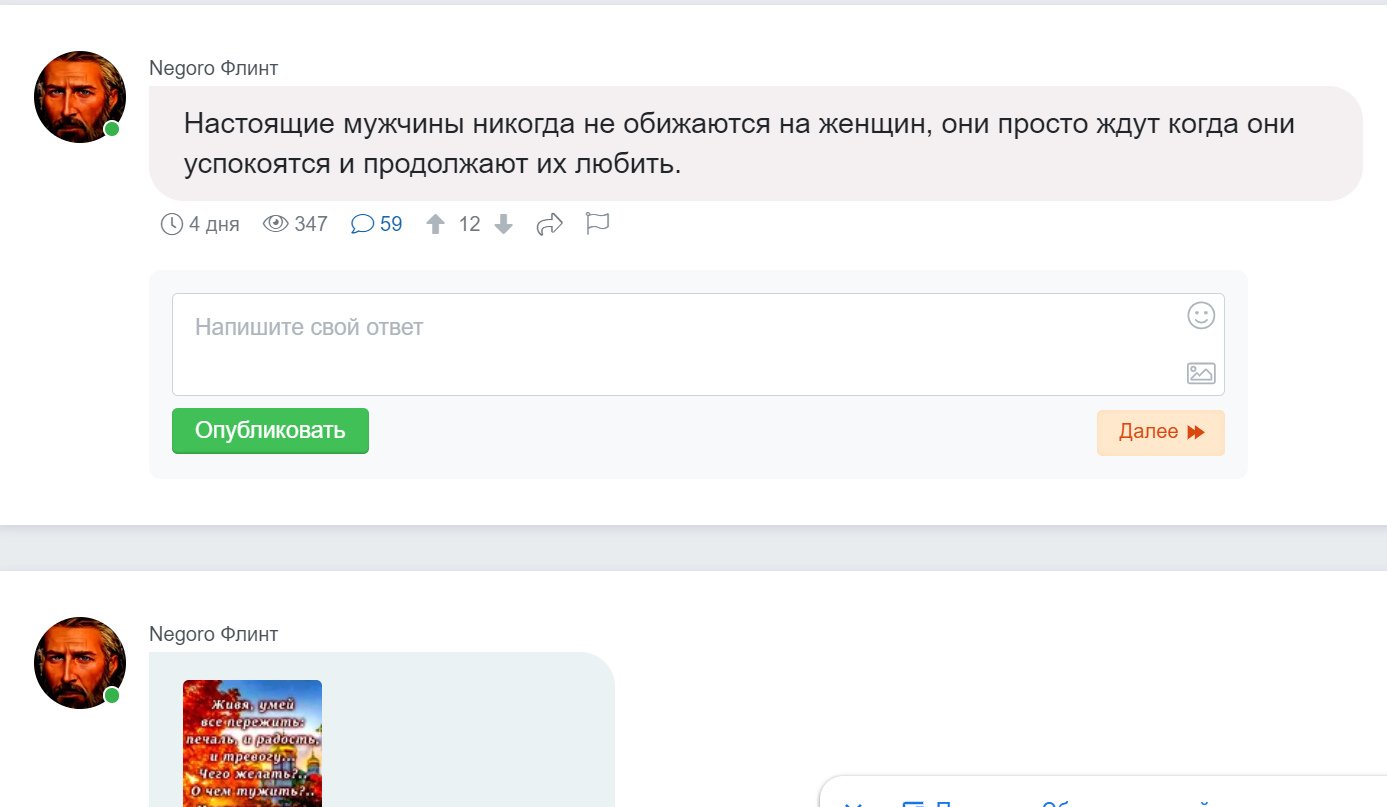Click the upvote arrow on the first post
The width and height of the screenshot is (1387, 807).
(435, 225)
